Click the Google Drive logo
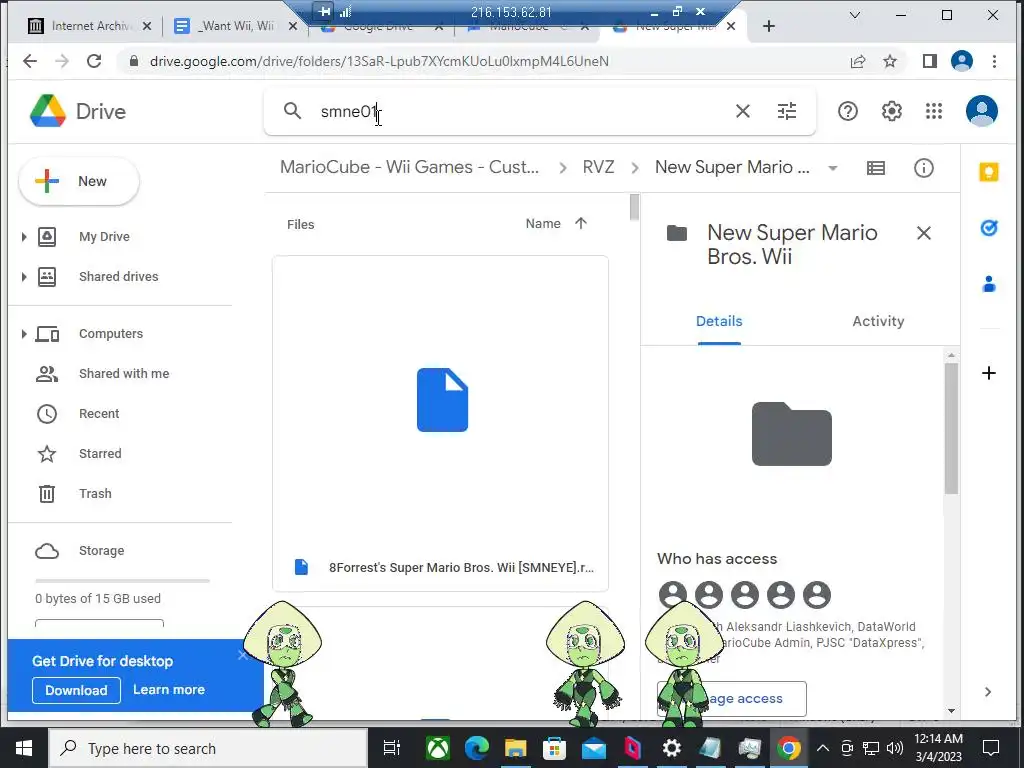The height and width of the screenshot is (768, 1024). 48,111
